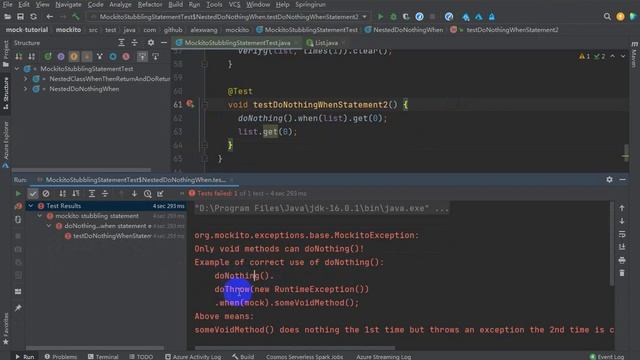Open Structure panel options gear
This screenshot has width=640, height=360.
(x=151, y=42)
